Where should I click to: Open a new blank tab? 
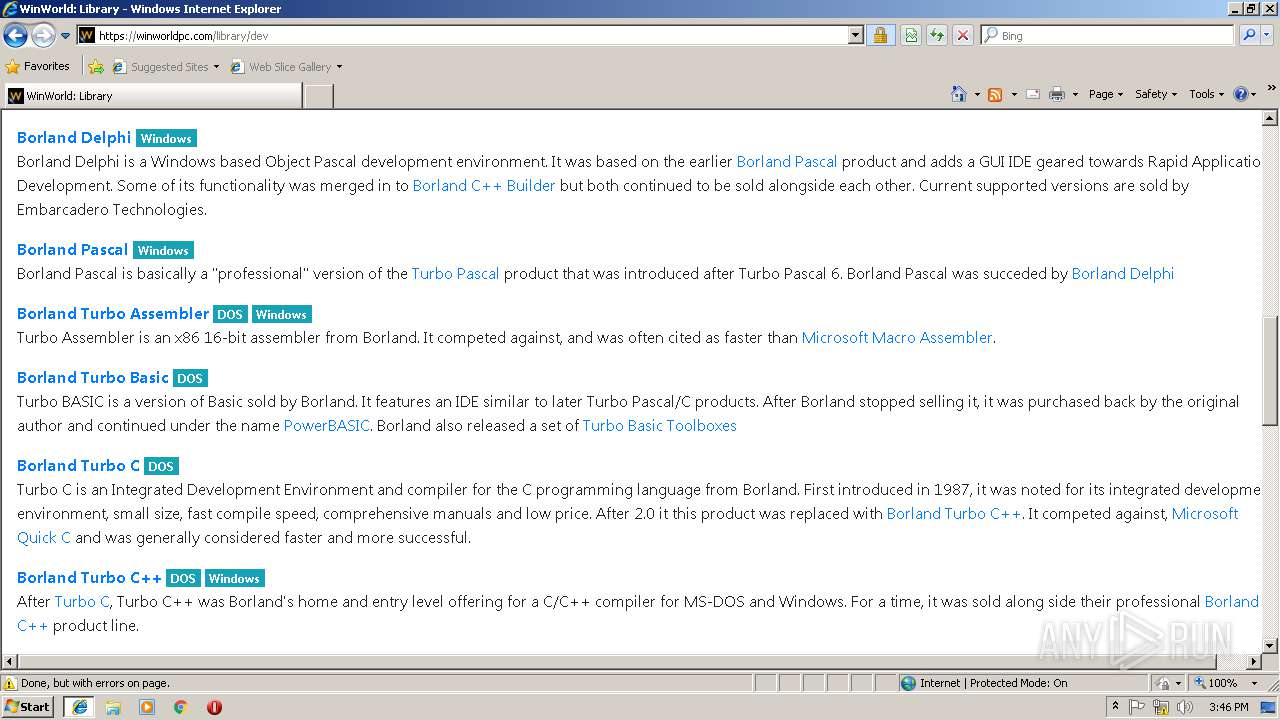tap(319, 96)
